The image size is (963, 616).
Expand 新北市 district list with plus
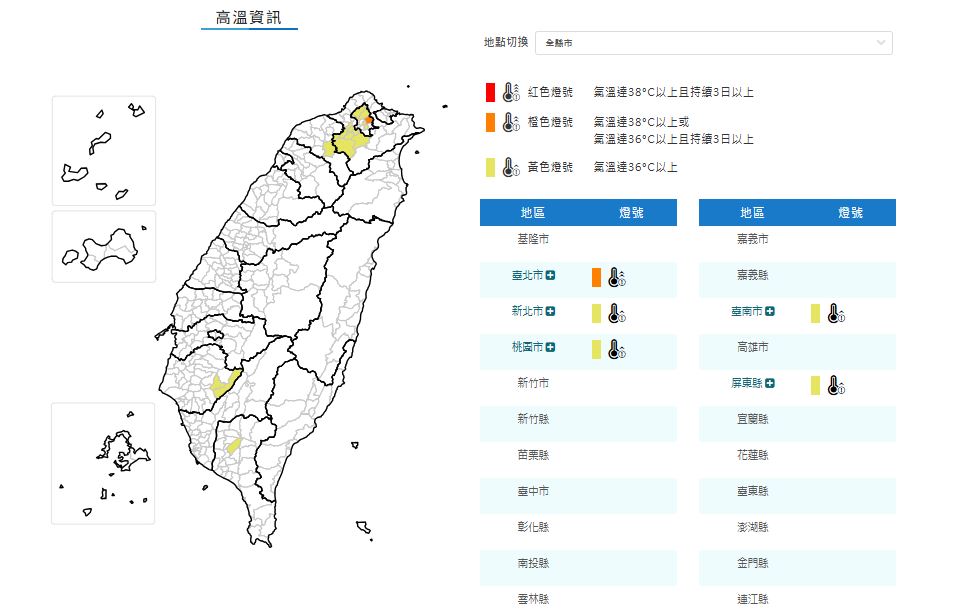[x=550, y=311]
